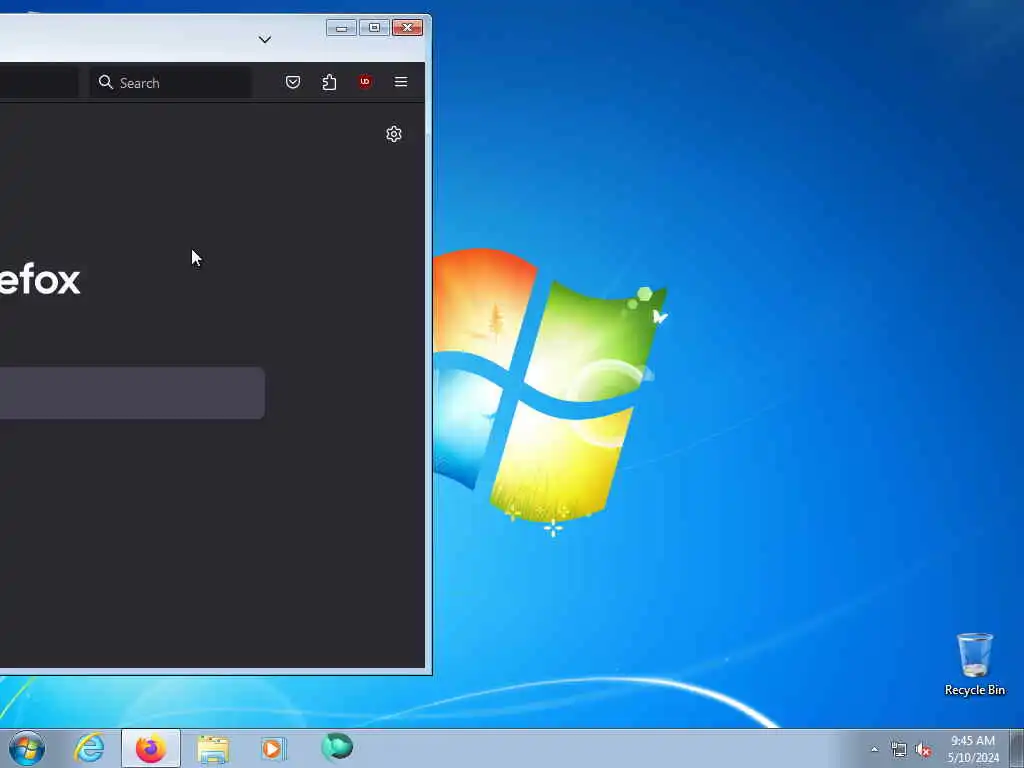1024x768 pixels.
Task: Open Windows Explorer from the taskbar
Action: pos(213,749)
